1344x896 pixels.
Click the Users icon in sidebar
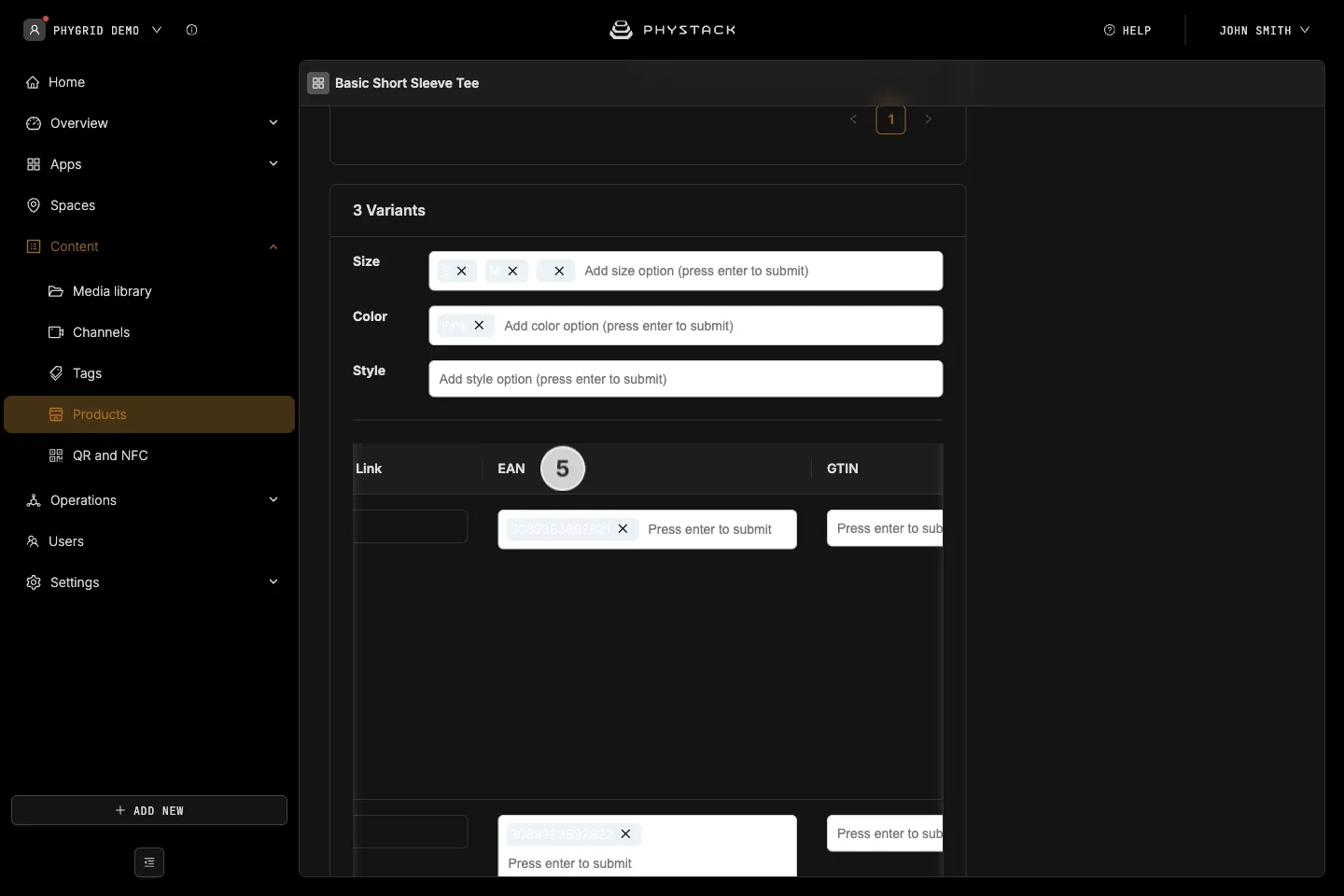coord(34,541)
